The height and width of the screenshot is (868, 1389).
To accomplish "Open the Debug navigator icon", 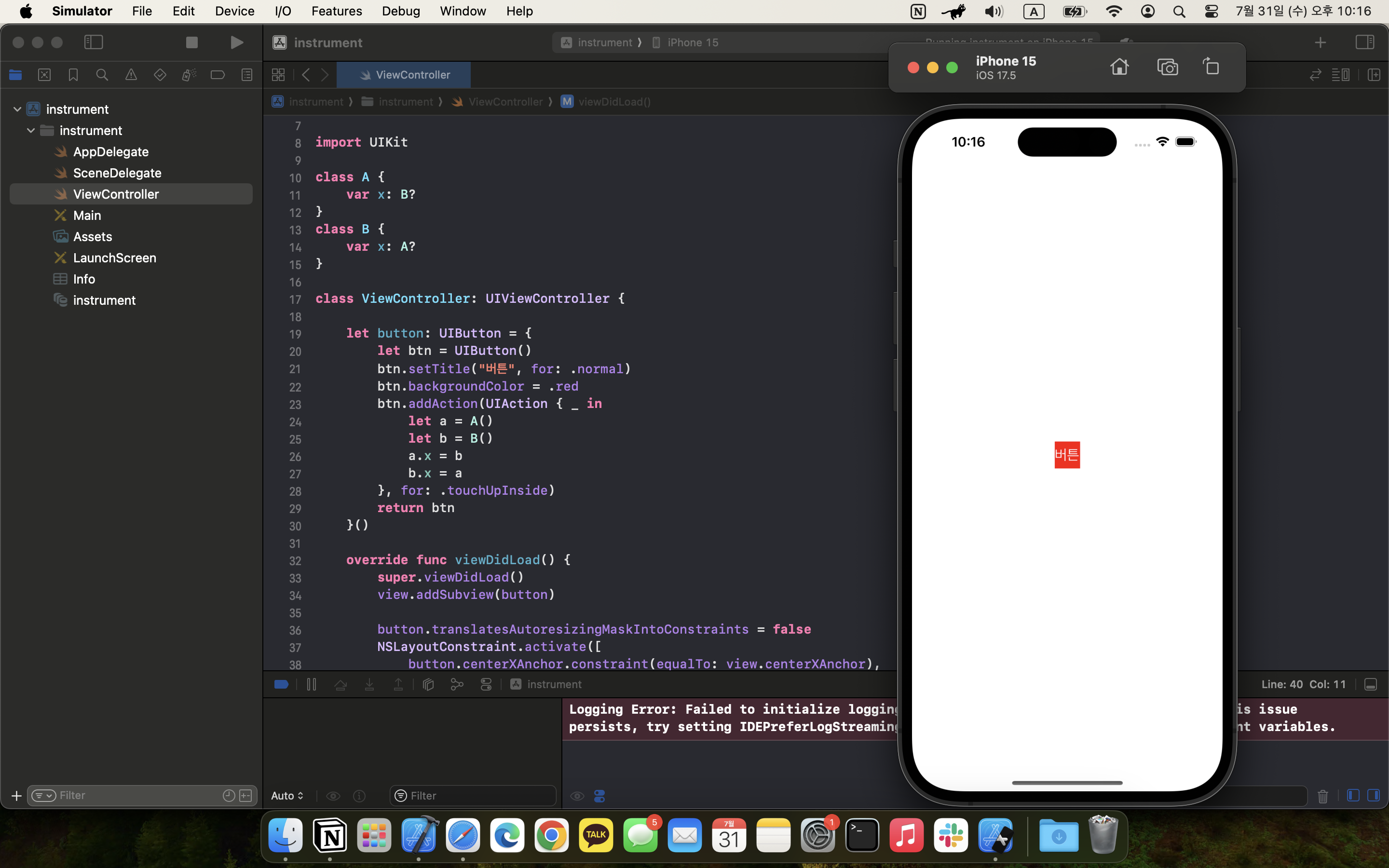I will click(189, 75).
